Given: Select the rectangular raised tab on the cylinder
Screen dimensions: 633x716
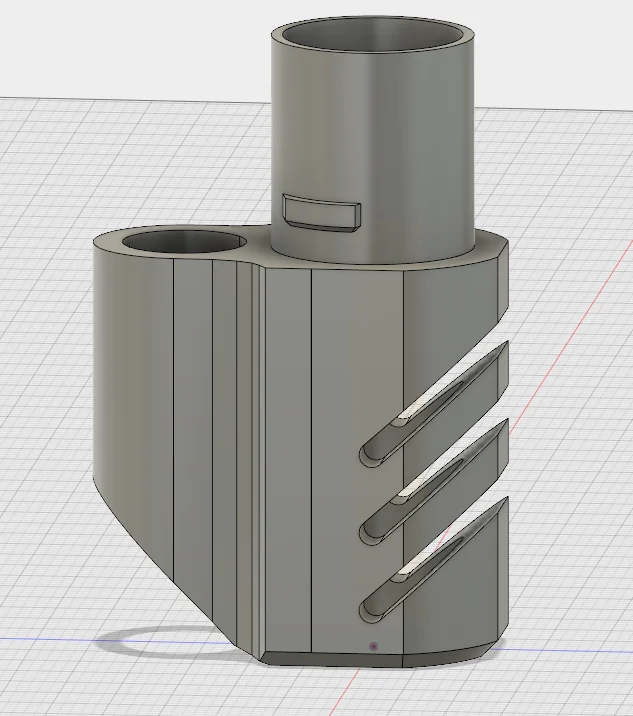Looking at the screenshot, I should tap(322, 213).
